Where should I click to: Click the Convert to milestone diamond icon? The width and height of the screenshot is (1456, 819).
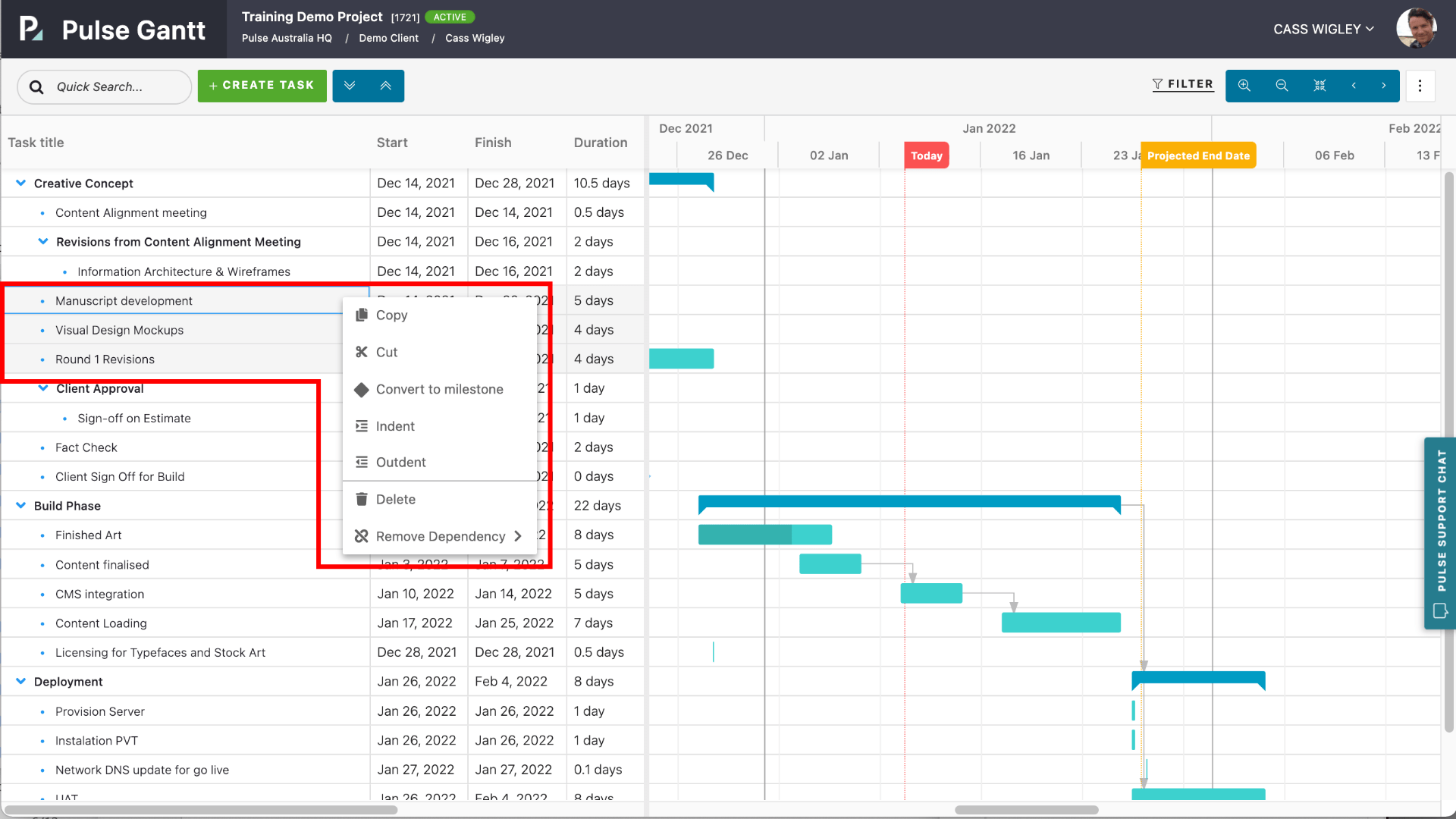(x=362, y=389)
